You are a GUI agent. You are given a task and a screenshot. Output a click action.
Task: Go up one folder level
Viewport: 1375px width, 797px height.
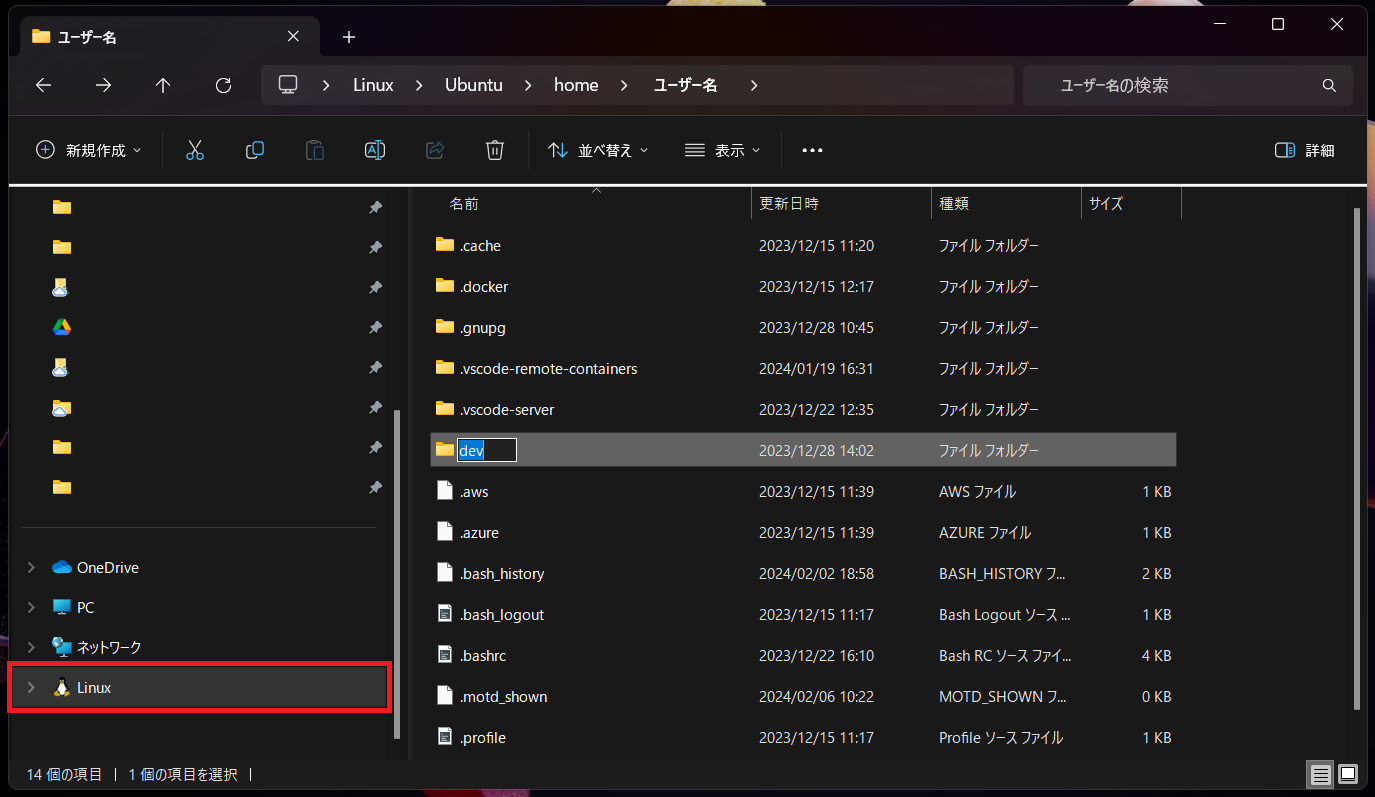tap(163, 86)
